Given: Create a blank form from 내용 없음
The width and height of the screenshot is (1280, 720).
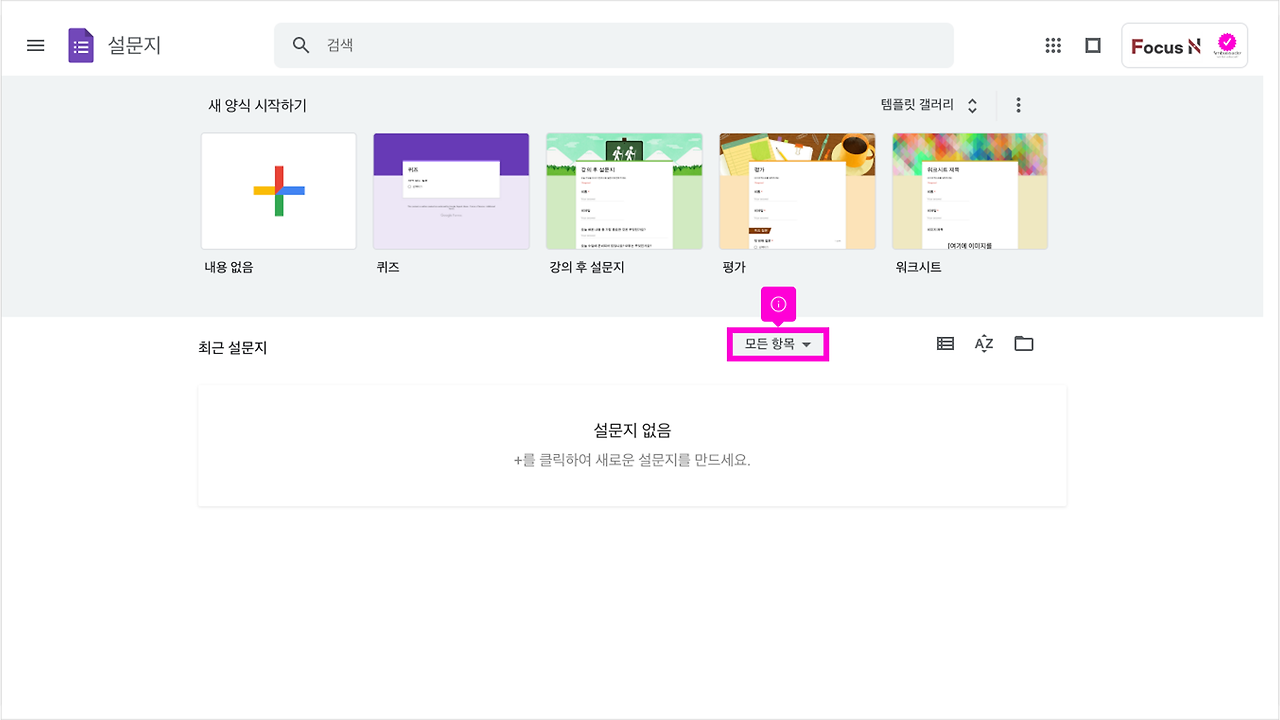Looking at the screenshot, I should tap(278, 191).
